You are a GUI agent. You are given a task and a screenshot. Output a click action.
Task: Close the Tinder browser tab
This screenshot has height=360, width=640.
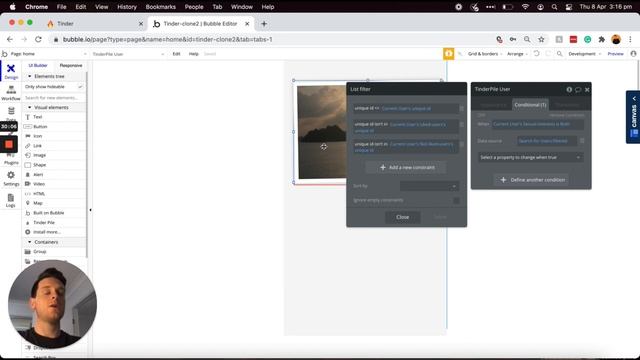pos(141,24)
